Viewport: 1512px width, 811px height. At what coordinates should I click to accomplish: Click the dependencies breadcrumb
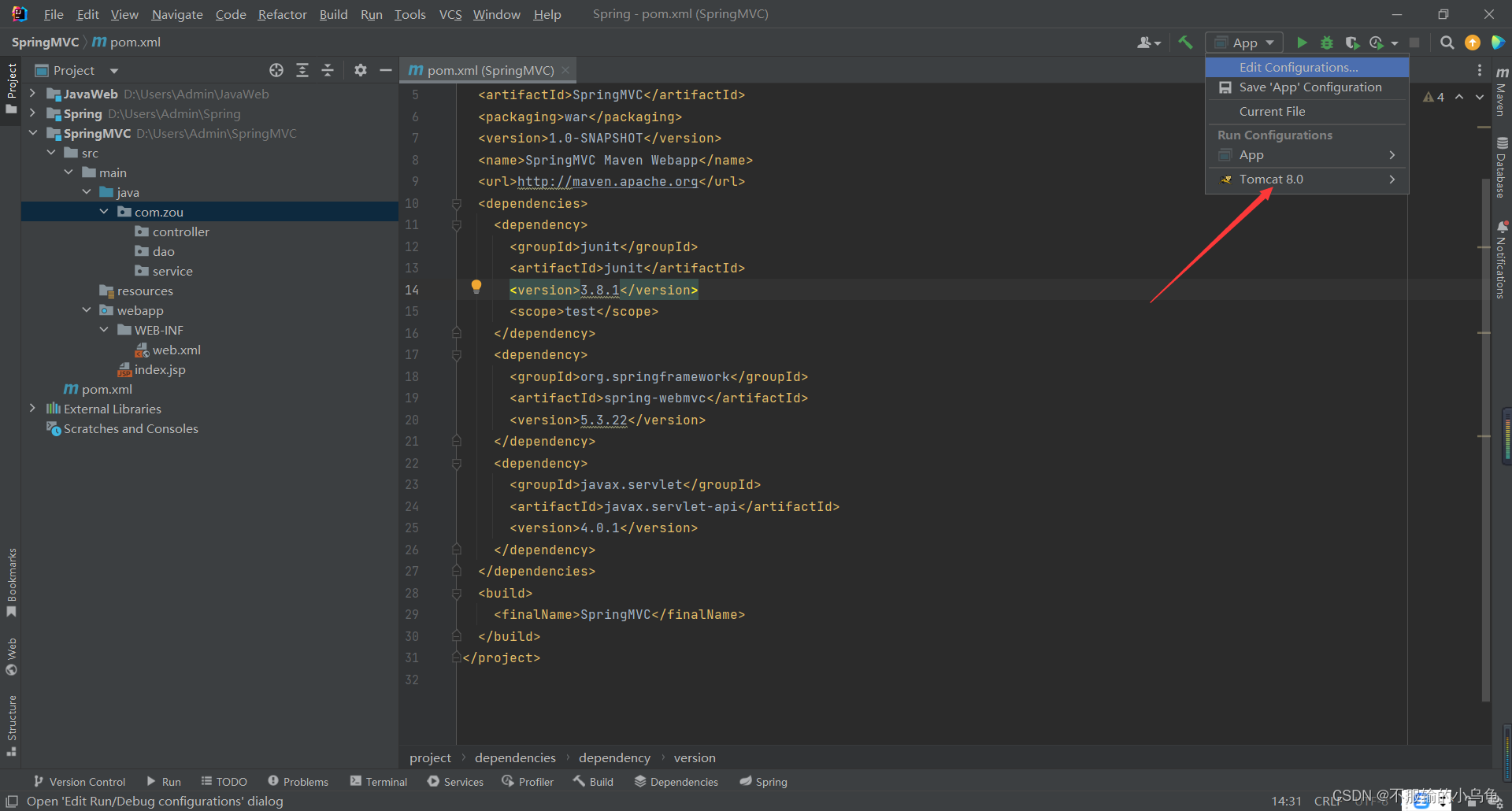(x=514, y=757)
